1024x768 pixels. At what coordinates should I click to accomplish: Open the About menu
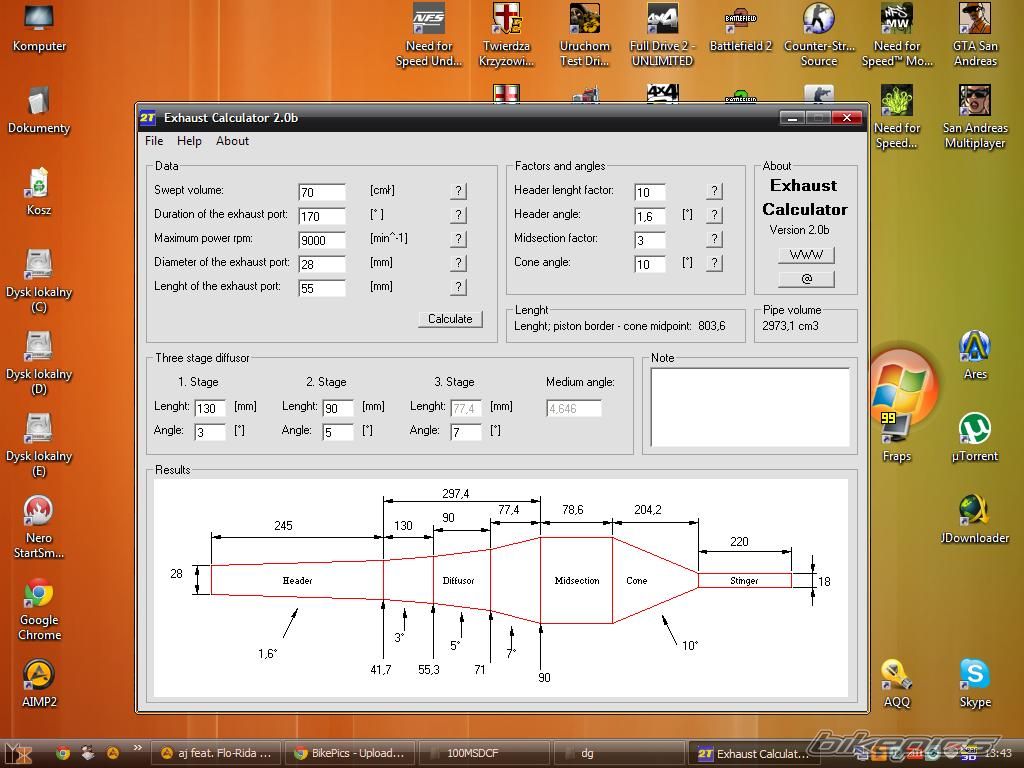pyautogui.click(x=232, y=141)
